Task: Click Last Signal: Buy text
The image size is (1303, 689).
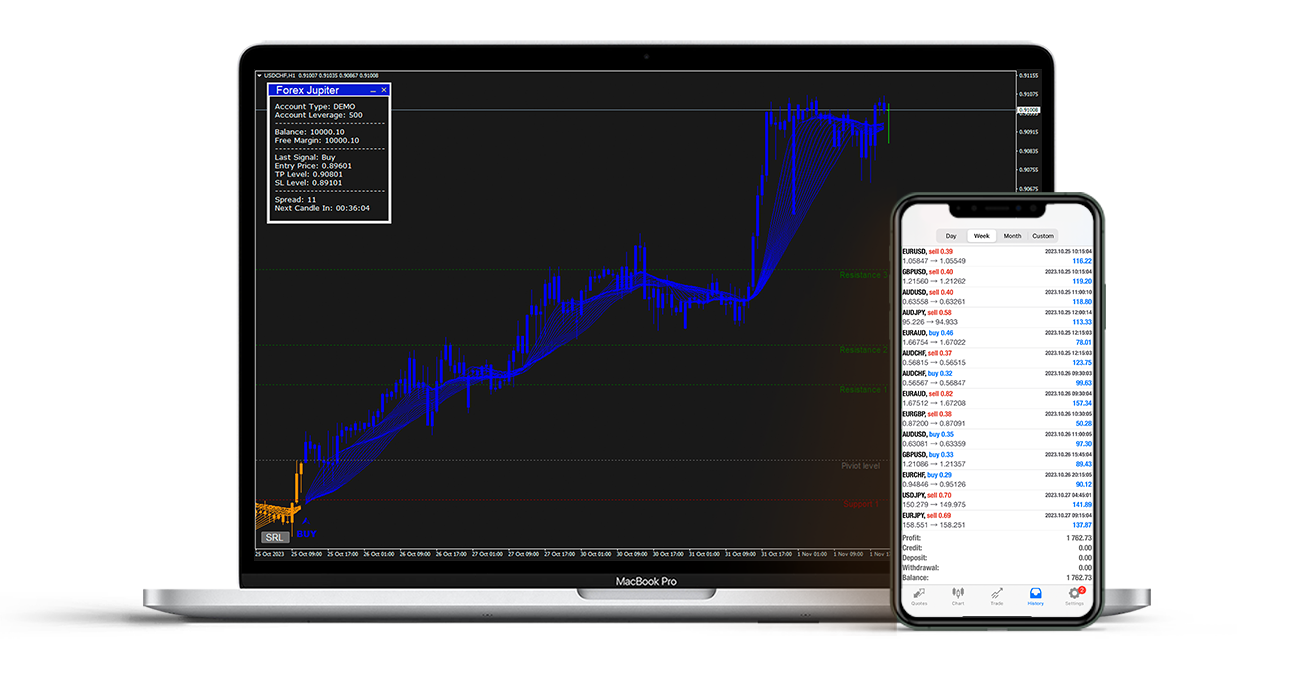Action: click(305, 157)
